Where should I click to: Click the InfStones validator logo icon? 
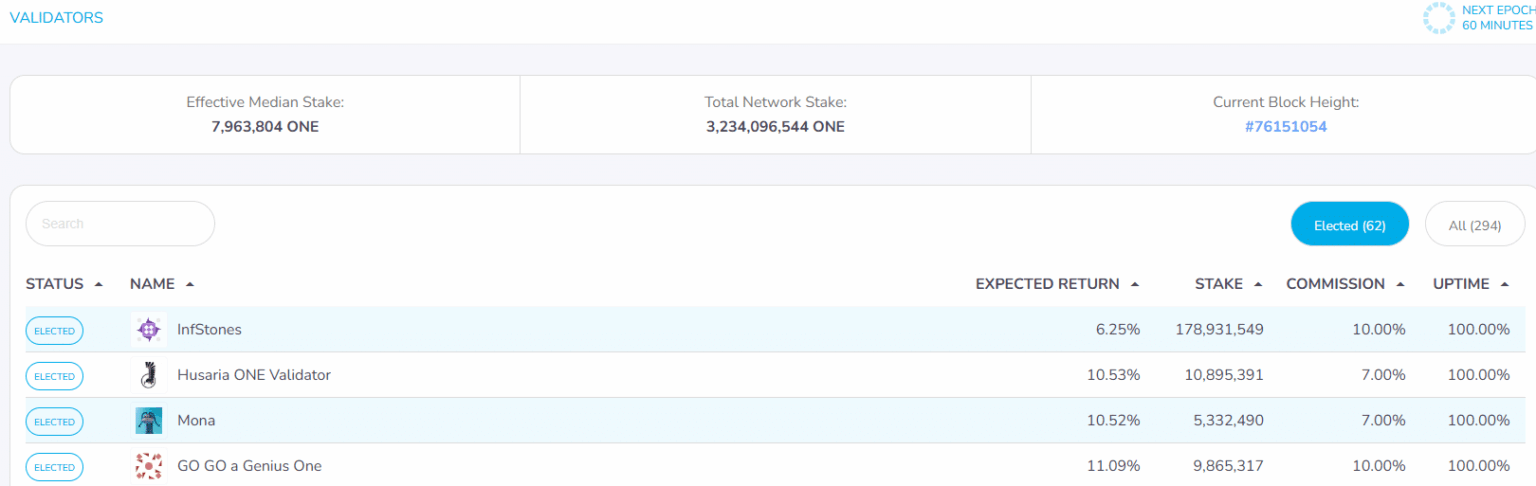pyautogui.click(x=148, y=329)
